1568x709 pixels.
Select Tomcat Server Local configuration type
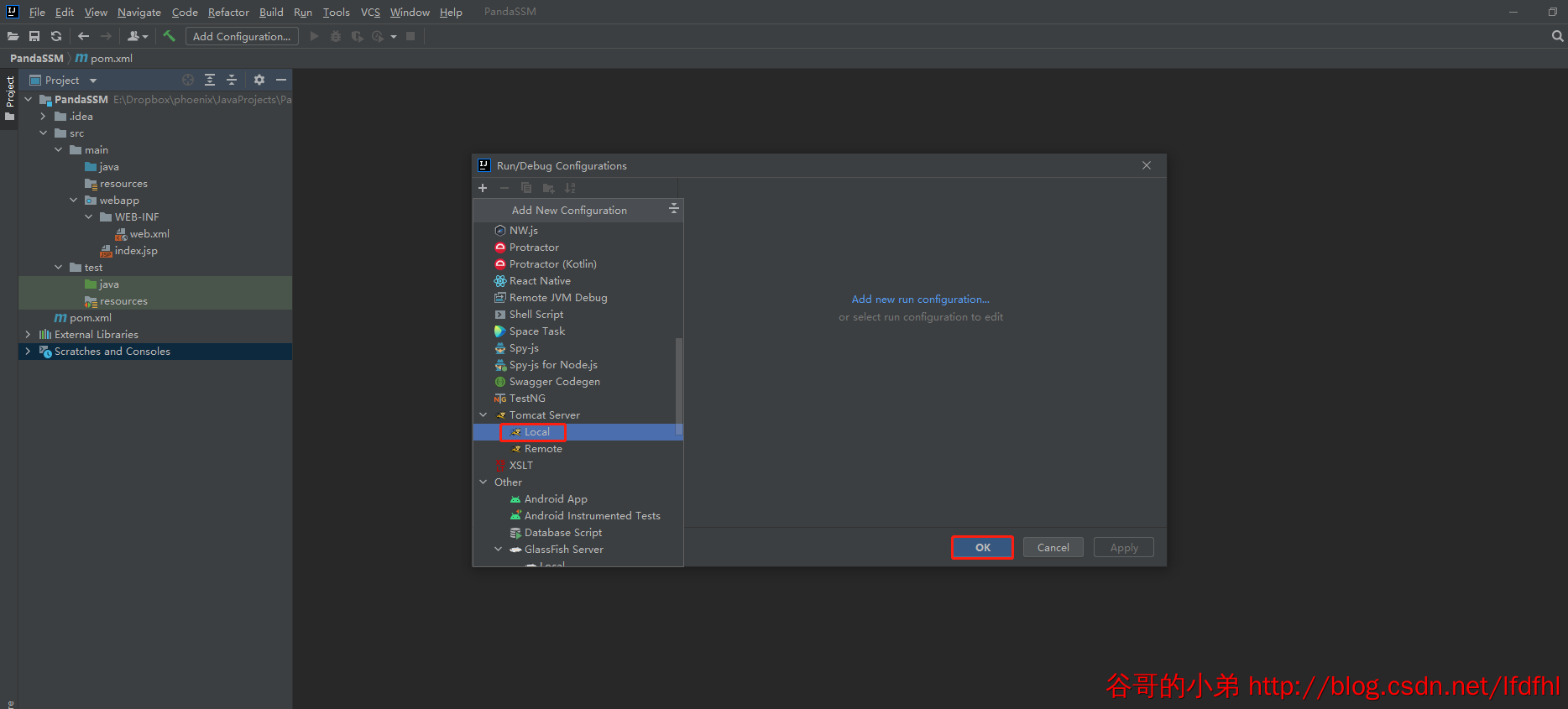[x=578, y=432]
